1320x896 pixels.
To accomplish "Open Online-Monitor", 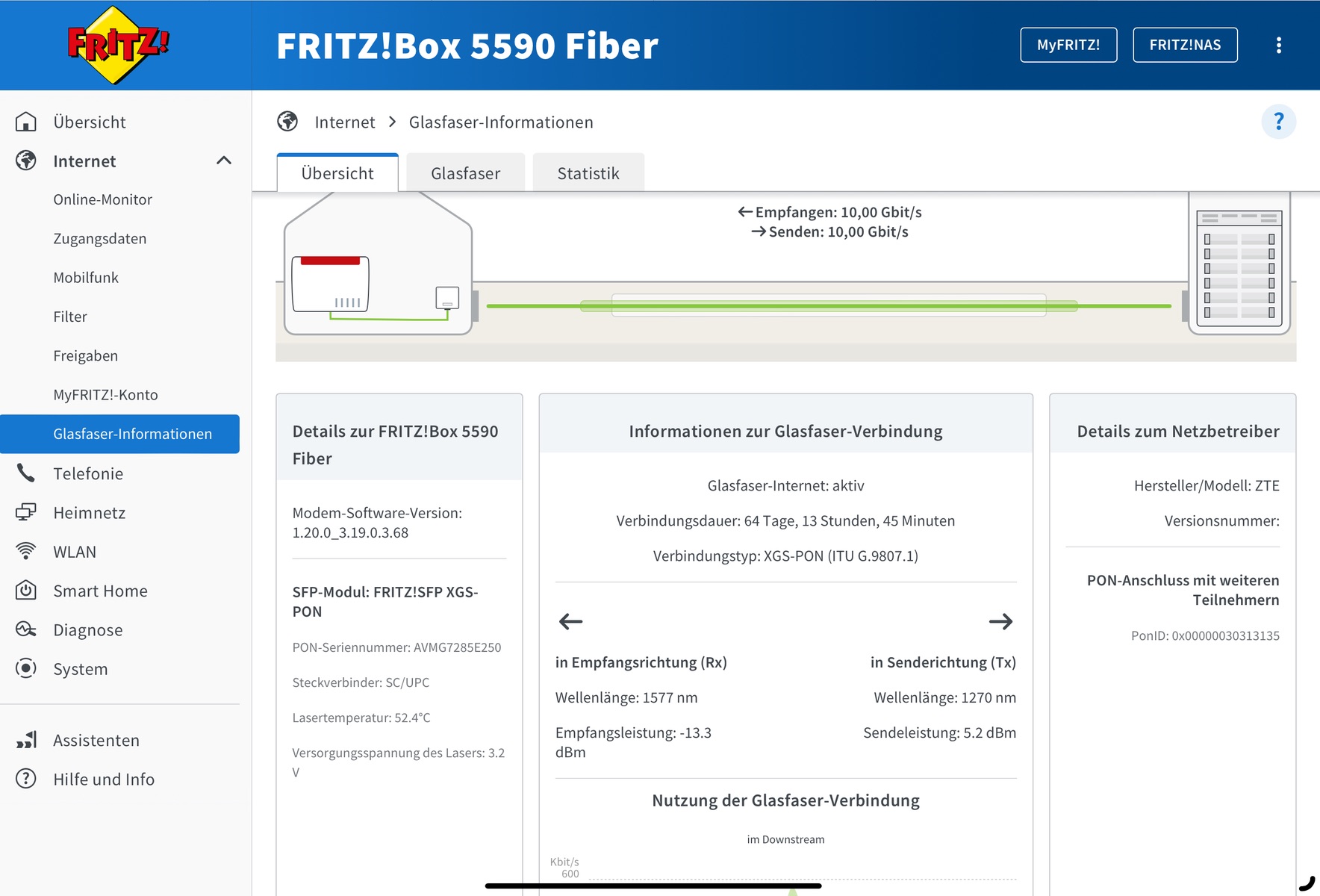I will [x=102, y=199].
